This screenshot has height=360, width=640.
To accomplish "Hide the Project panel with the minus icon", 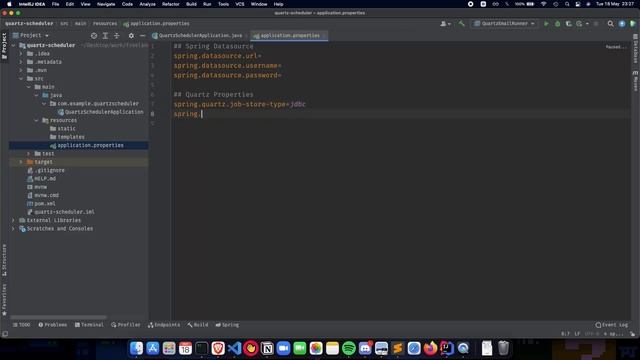I will tap(142, 36).
